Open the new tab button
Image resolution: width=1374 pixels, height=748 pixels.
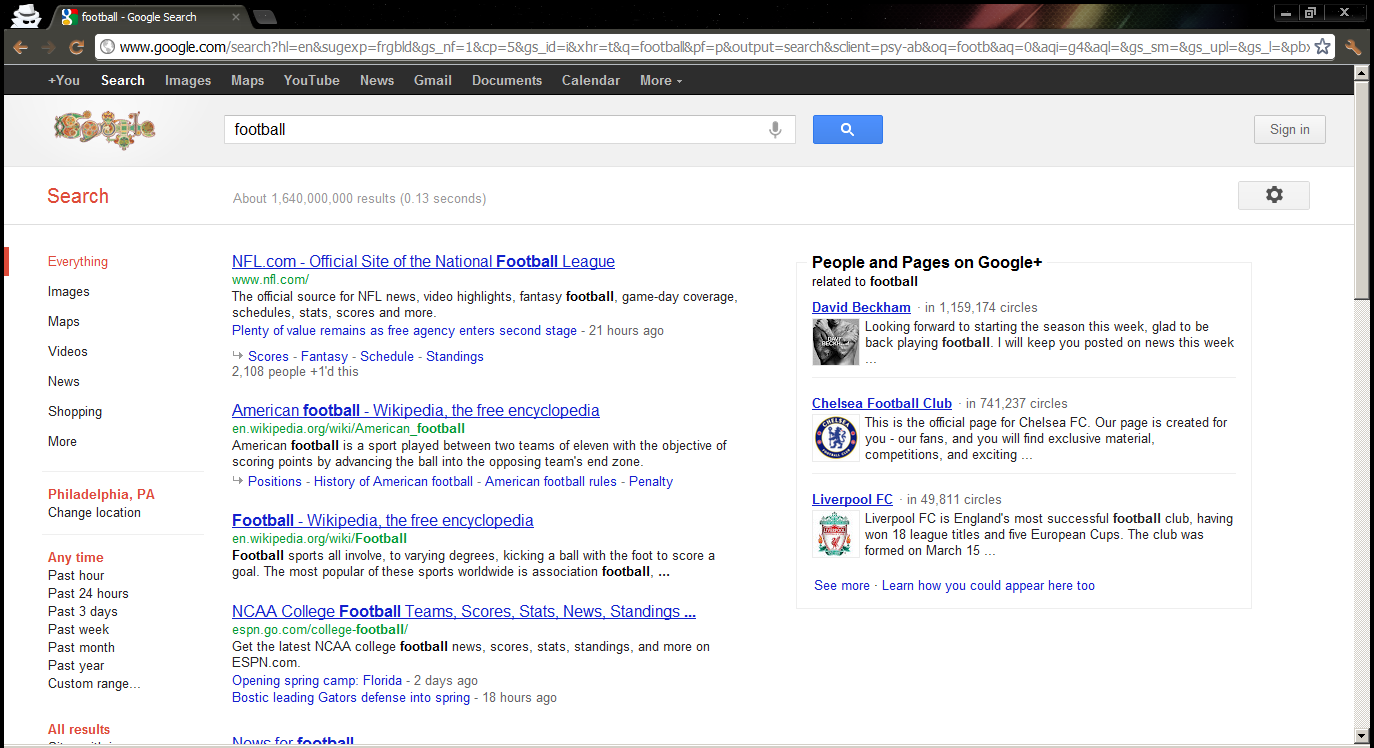point(264,17)
